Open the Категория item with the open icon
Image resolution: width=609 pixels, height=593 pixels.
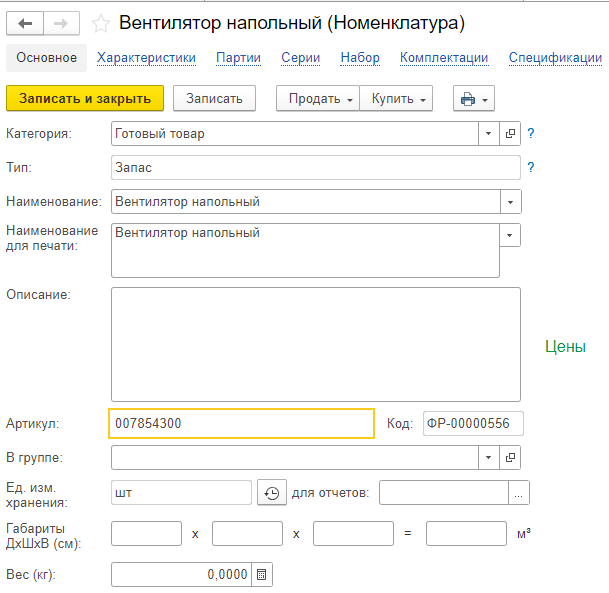(x=510, y=133)
